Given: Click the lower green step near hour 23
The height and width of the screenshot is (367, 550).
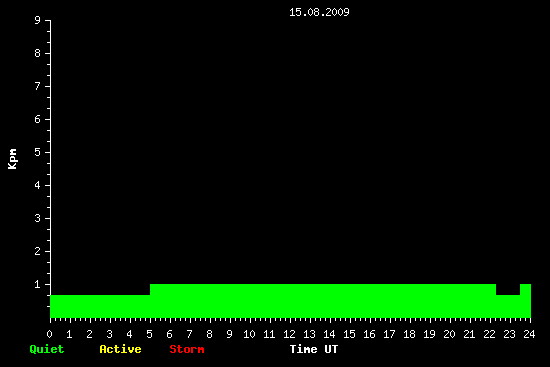Looking at the screenshot, I should coord(508,306).
